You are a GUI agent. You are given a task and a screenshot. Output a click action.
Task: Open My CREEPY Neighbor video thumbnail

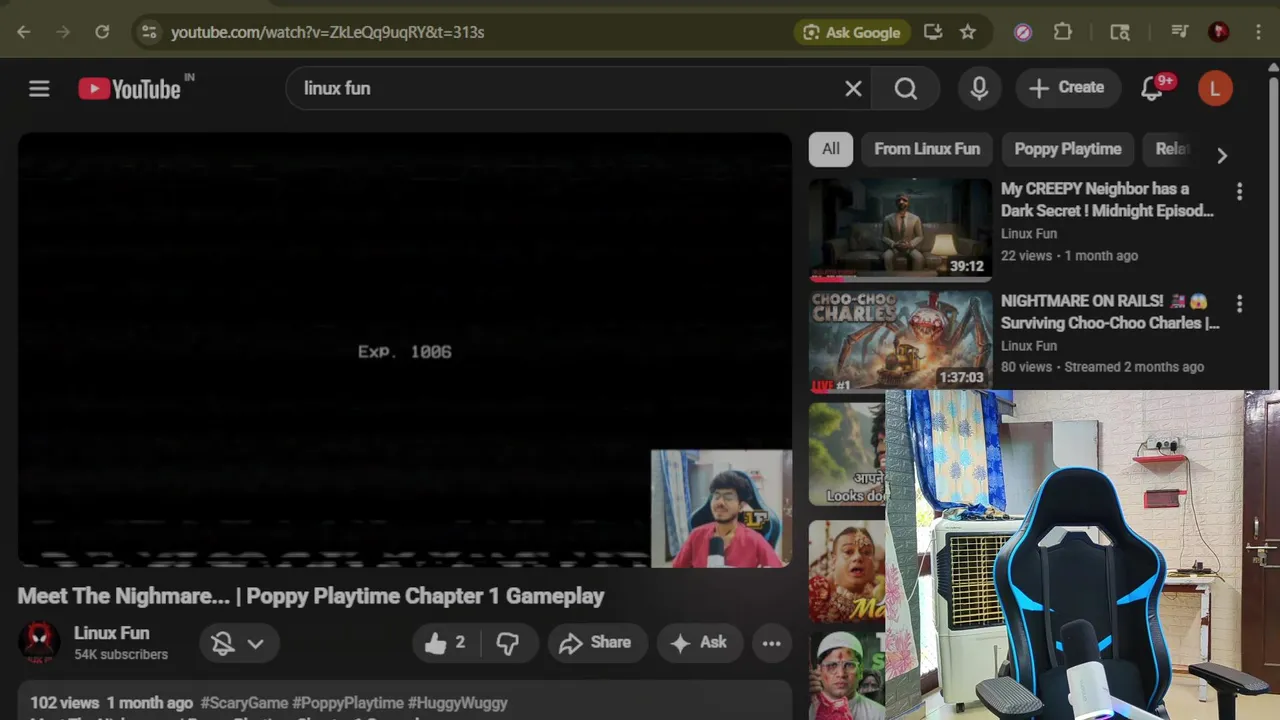(x=900, y=230)
